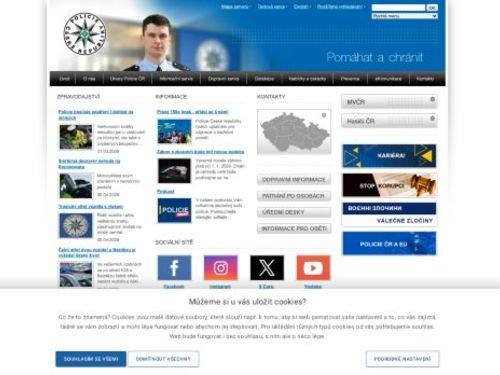Open Informace thumbnail with group of people

pyautogui.click(x=174, y=132)
